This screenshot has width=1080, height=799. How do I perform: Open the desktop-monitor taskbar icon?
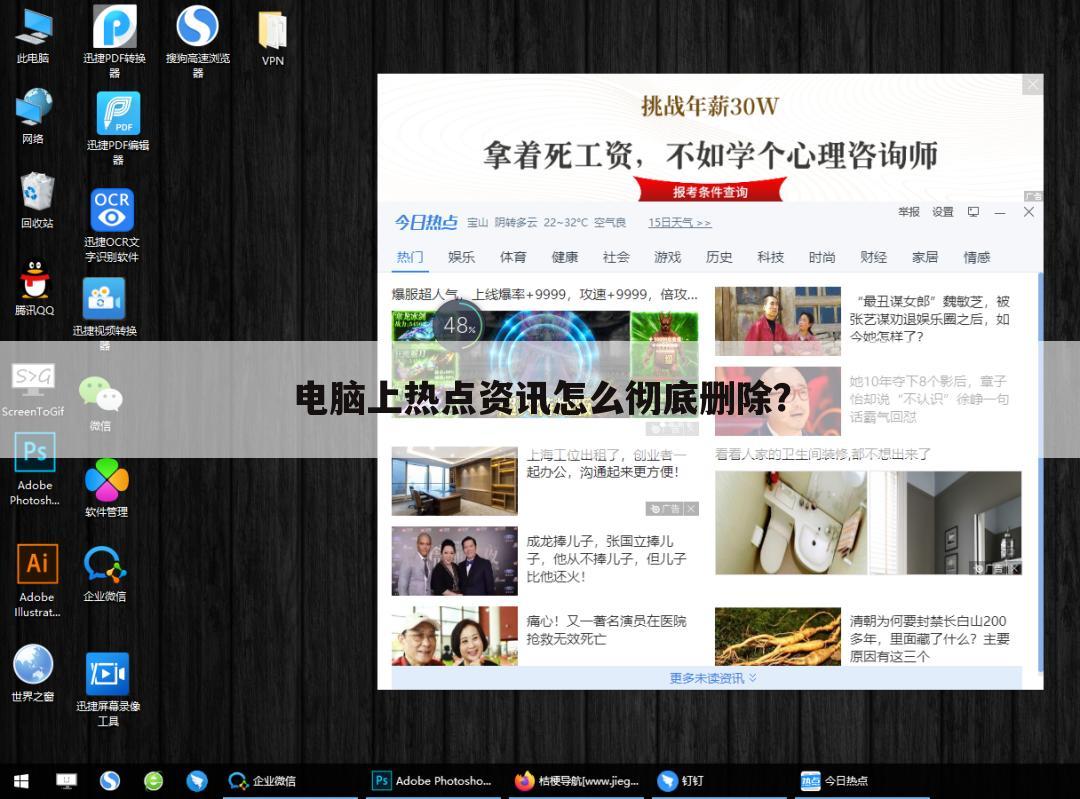[x=66, y=781]
